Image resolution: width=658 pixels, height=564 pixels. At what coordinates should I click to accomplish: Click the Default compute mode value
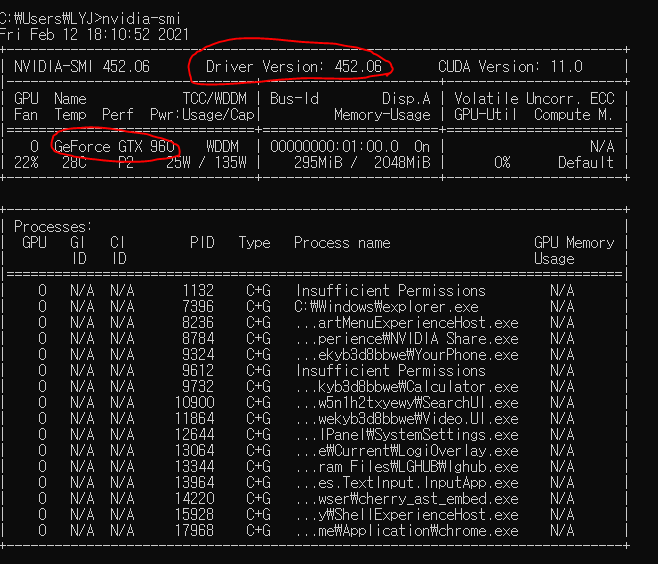[x=586, y=162]
